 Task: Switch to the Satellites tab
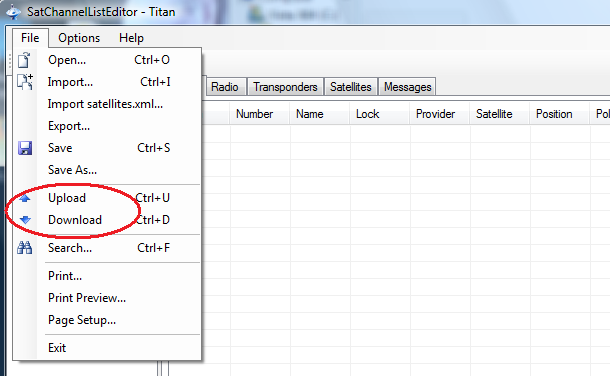pos(351,87)
